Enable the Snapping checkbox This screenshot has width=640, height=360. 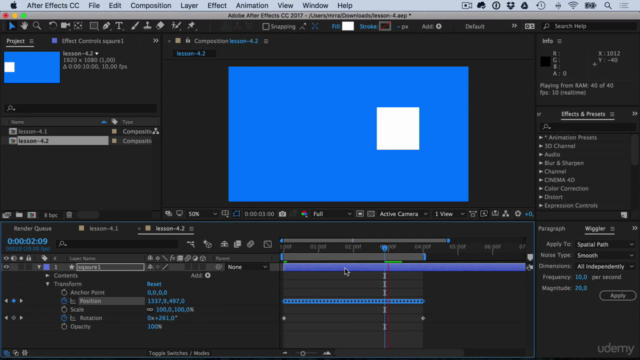tap(266, 27)
